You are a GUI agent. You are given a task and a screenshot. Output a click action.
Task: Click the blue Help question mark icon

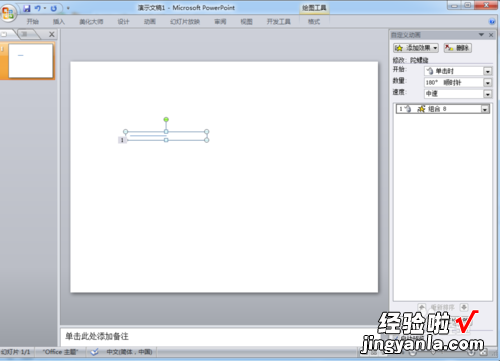[492, 22]
